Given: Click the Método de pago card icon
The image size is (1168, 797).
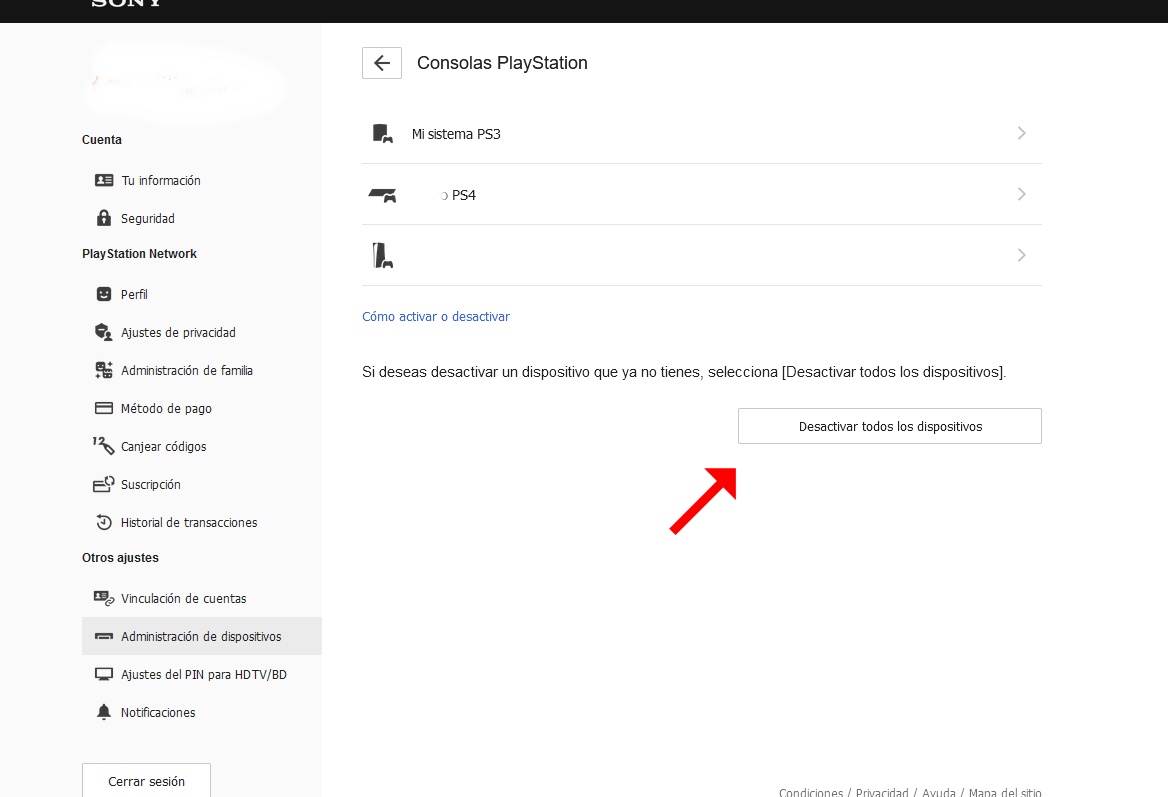Looking at the screenshot, I should coord(104,408).
